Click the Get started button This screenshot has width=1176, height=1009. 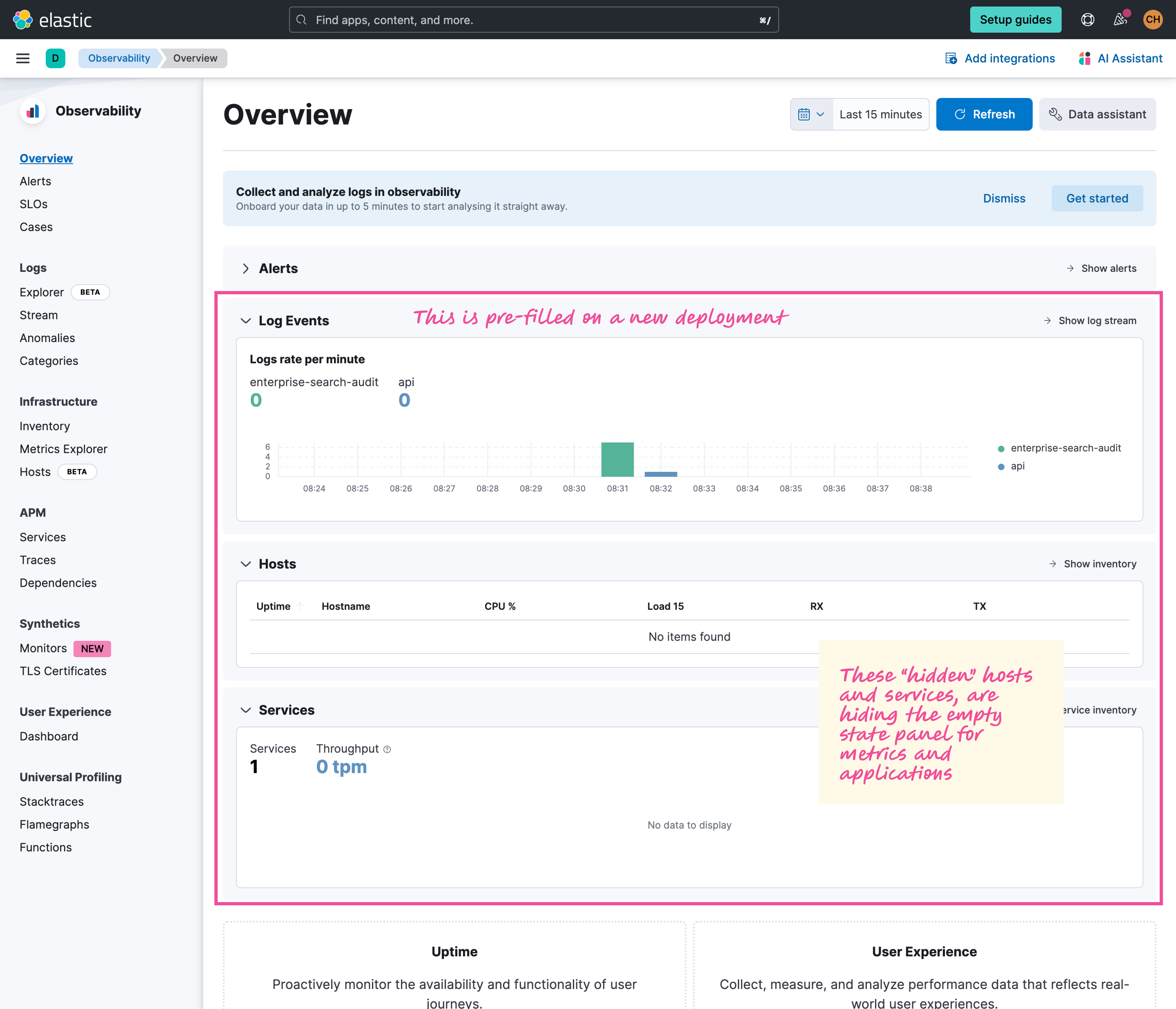(1097, 198)
